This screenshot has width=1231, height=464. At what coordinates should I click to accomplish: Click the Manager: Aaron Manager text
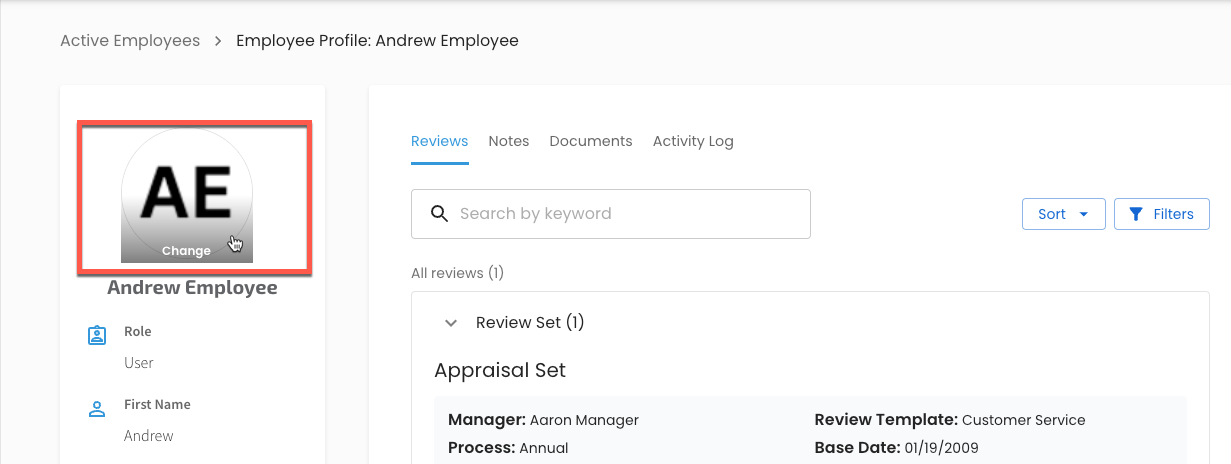pyautogui.click(x=543, y=420)
